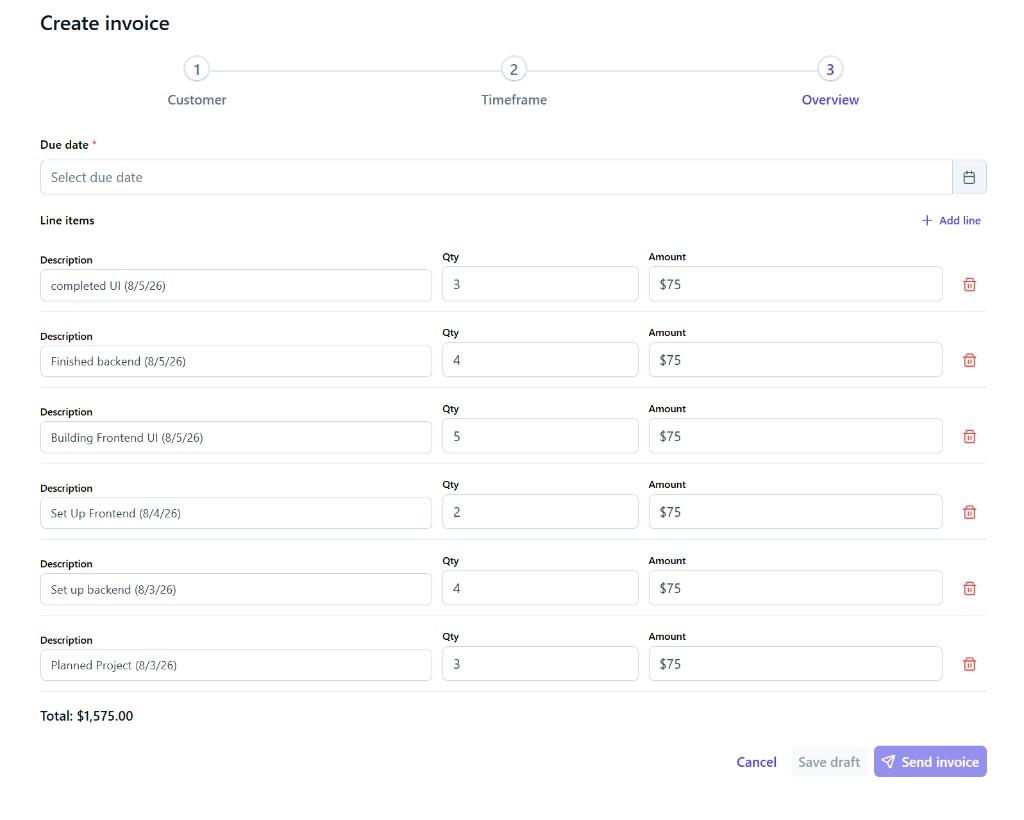Viewport: 1024px width, 820px height.
Task: Click the 'Due date' label
Action: coord(64,145)
